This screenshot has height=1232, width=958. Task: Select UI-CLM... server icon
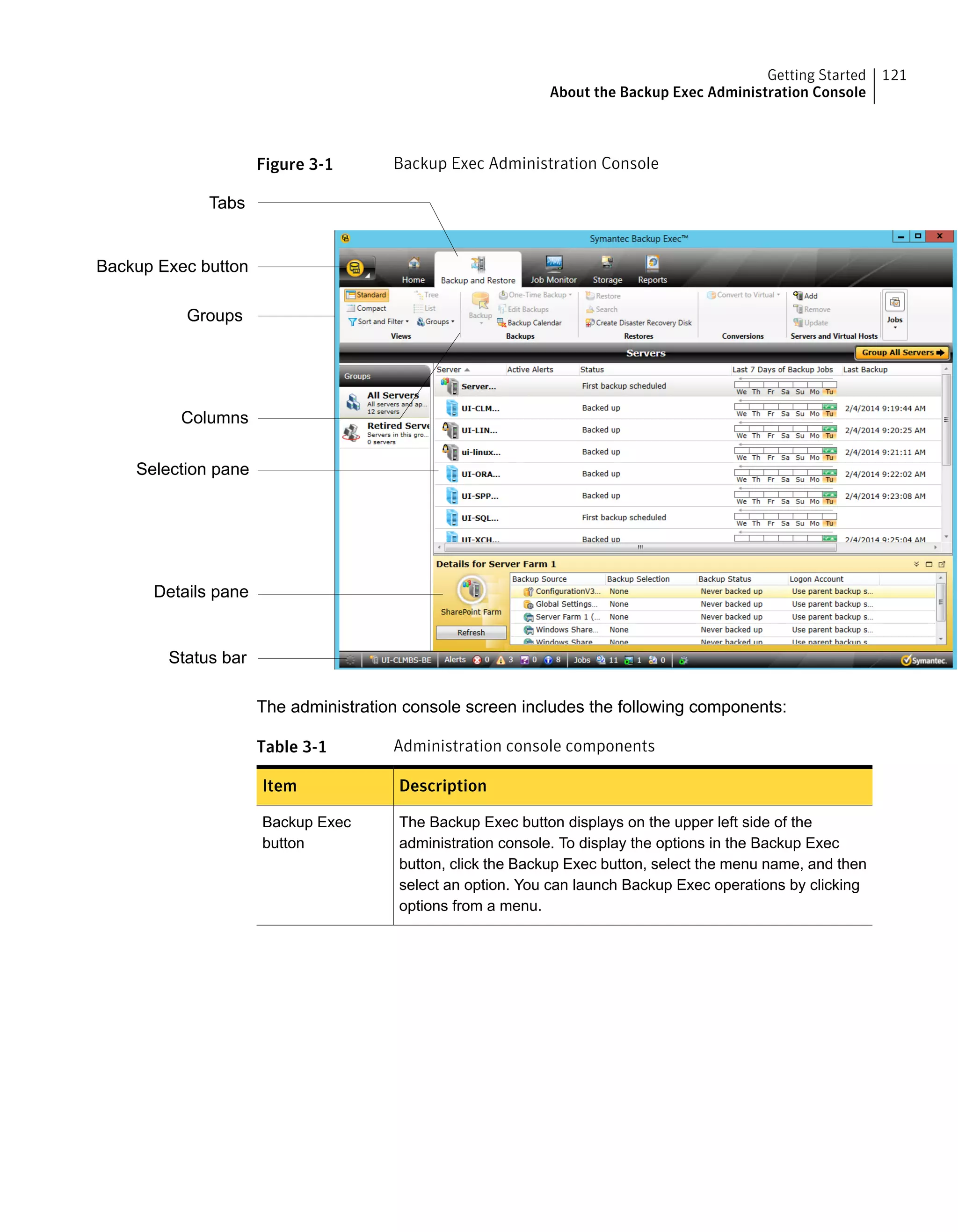[452, 408]
